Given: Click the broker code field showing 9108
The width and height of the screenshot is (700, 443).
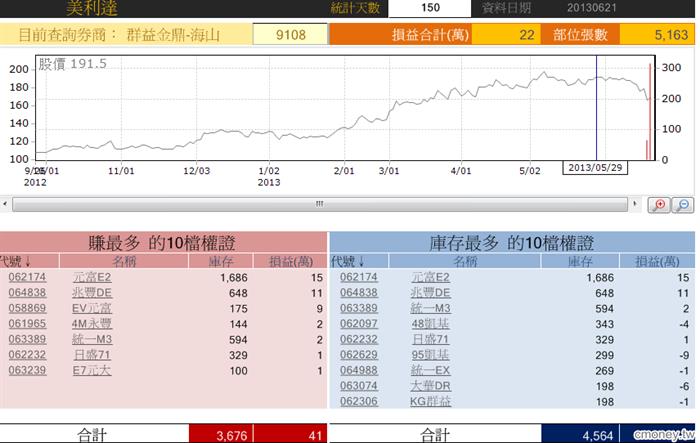Looking at the screenshot, I should (x=290, y=34).
